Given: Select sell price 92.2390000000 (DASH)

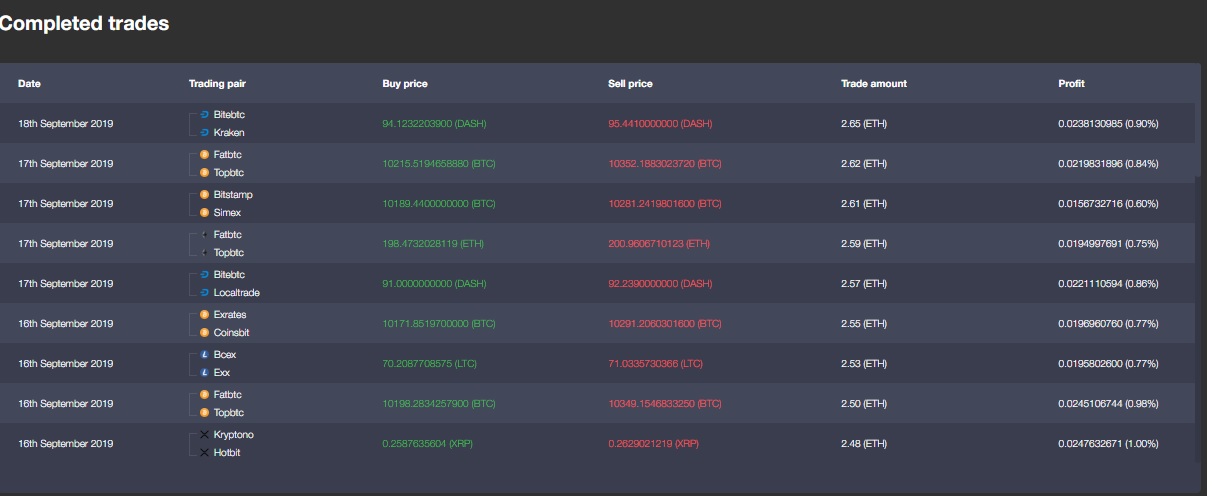Looking at the screenshot, I should click(x=660, y=284).
